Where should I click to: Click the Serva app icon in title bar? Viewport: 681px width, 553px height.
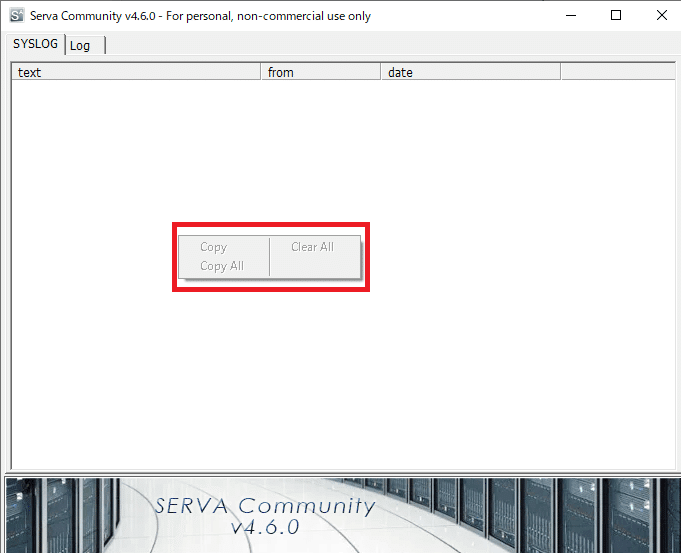(17, 16)
